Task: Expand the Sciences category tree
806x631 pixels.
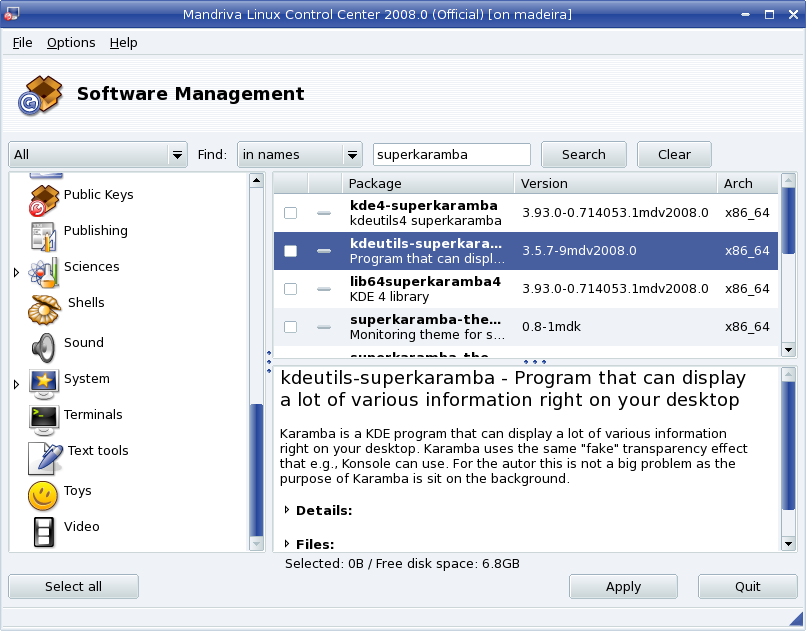Action: 16,272
